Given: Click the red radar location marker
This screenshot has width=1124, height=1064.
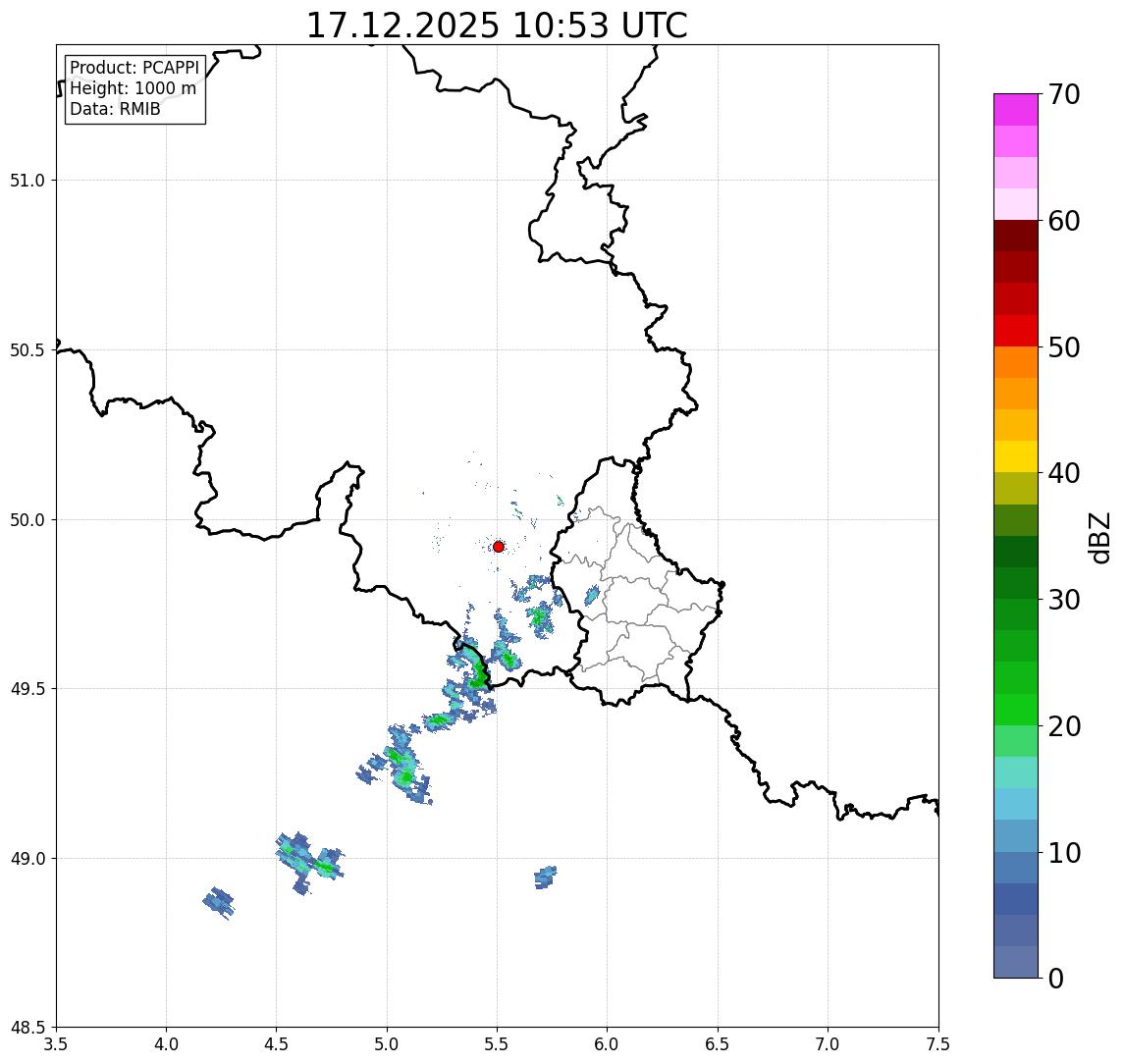Looking at the screenshot, I should click(499, 547).
